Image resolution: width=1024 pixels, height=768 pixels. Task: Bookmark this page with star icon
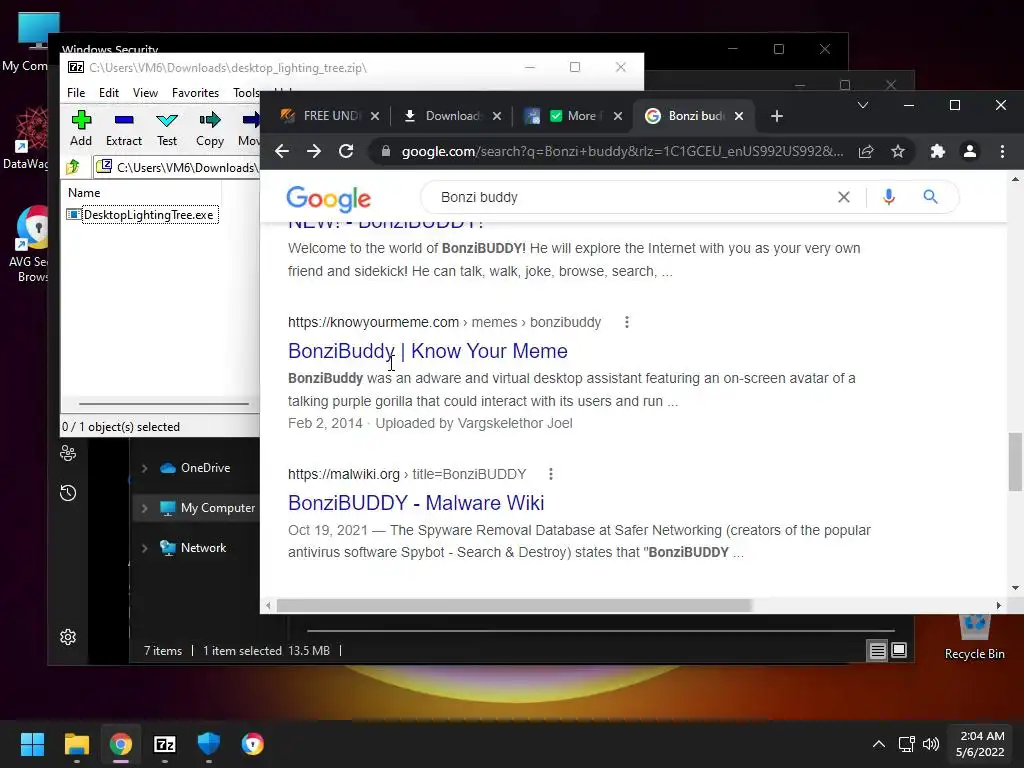[898, 152]
